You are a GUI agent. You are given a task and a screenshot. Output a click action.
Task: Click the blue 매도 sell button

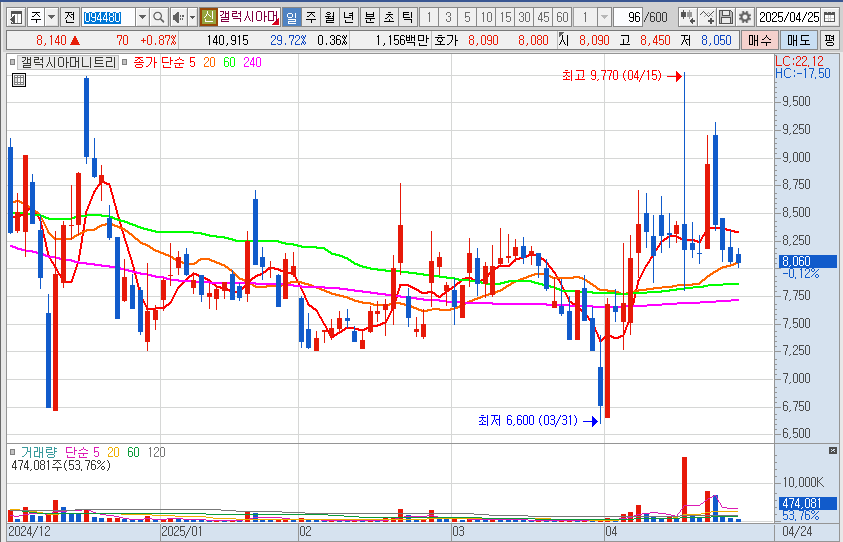click(x=798, y=40)
